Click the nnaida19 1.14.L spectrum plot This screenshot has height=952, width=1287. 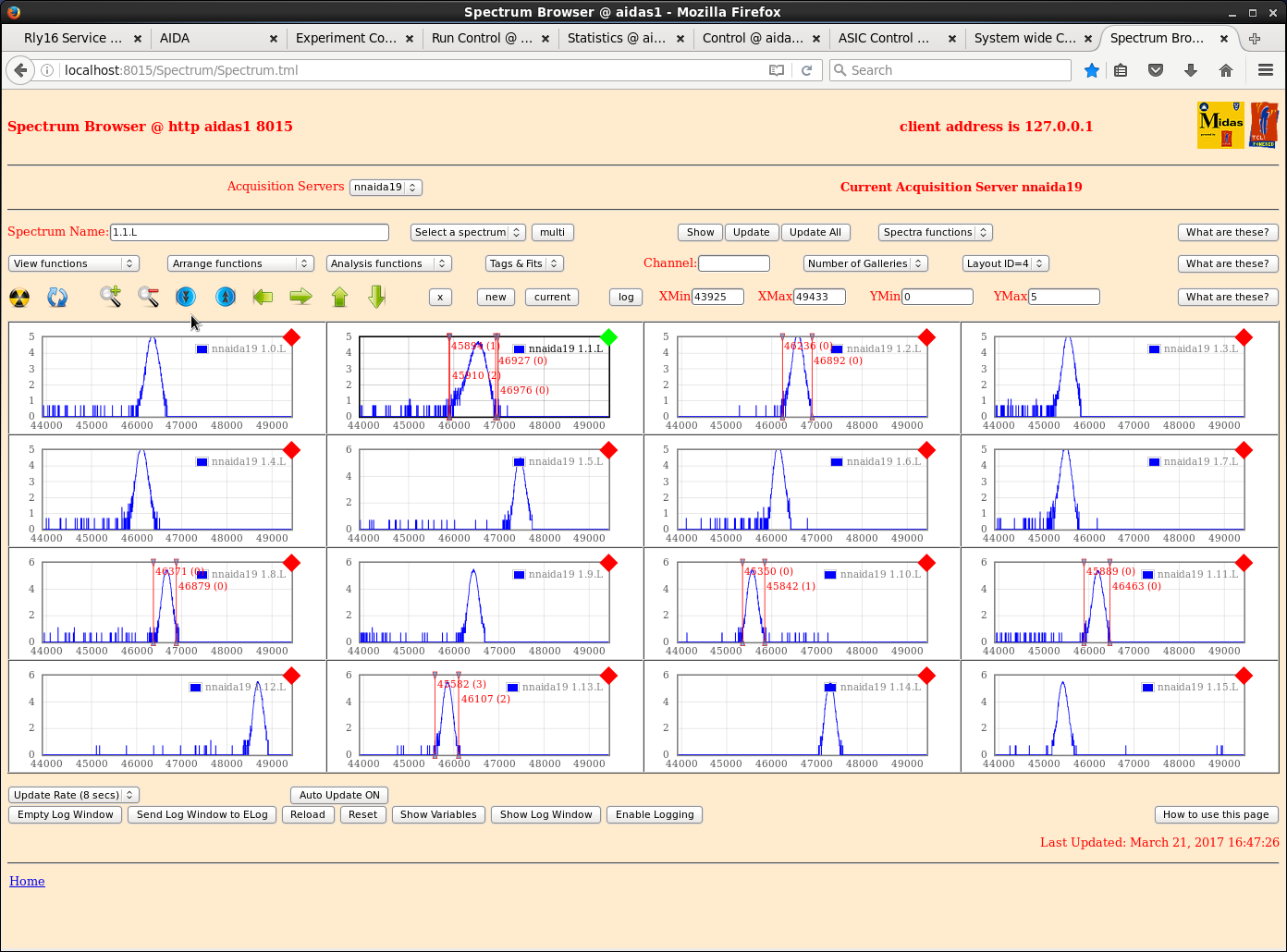tap(802, 716)
